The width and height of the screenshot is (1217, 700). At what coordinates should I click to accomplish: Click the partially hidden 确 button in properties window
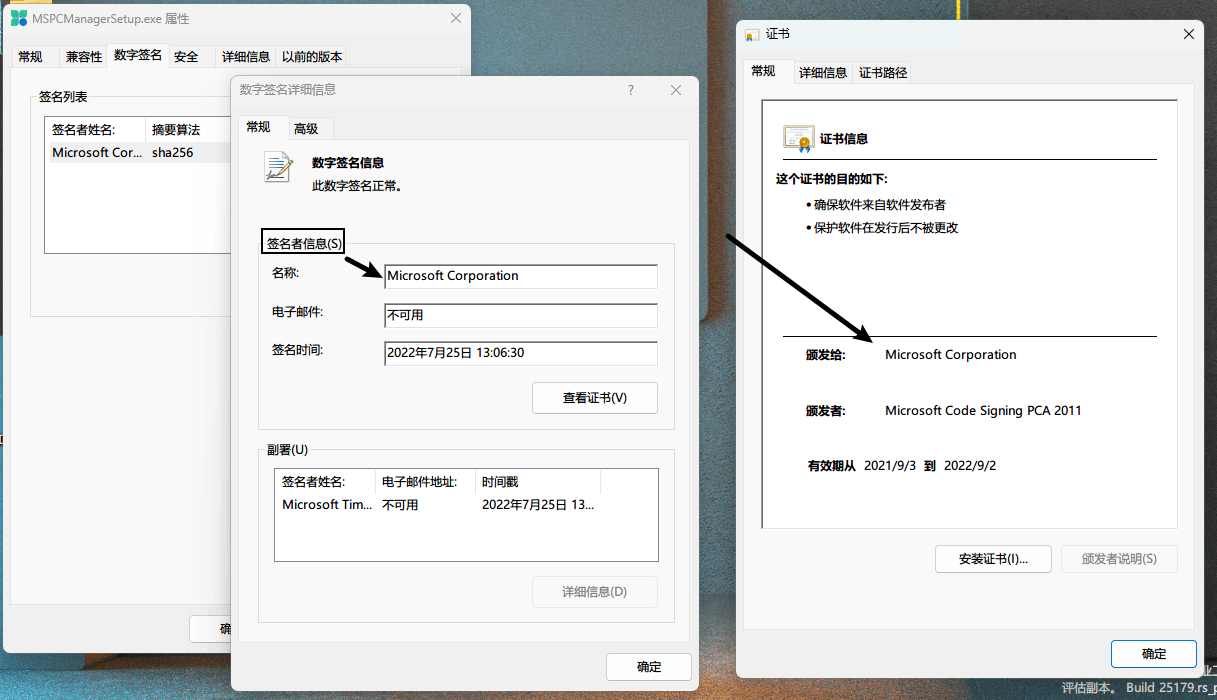tap(211, 629)
